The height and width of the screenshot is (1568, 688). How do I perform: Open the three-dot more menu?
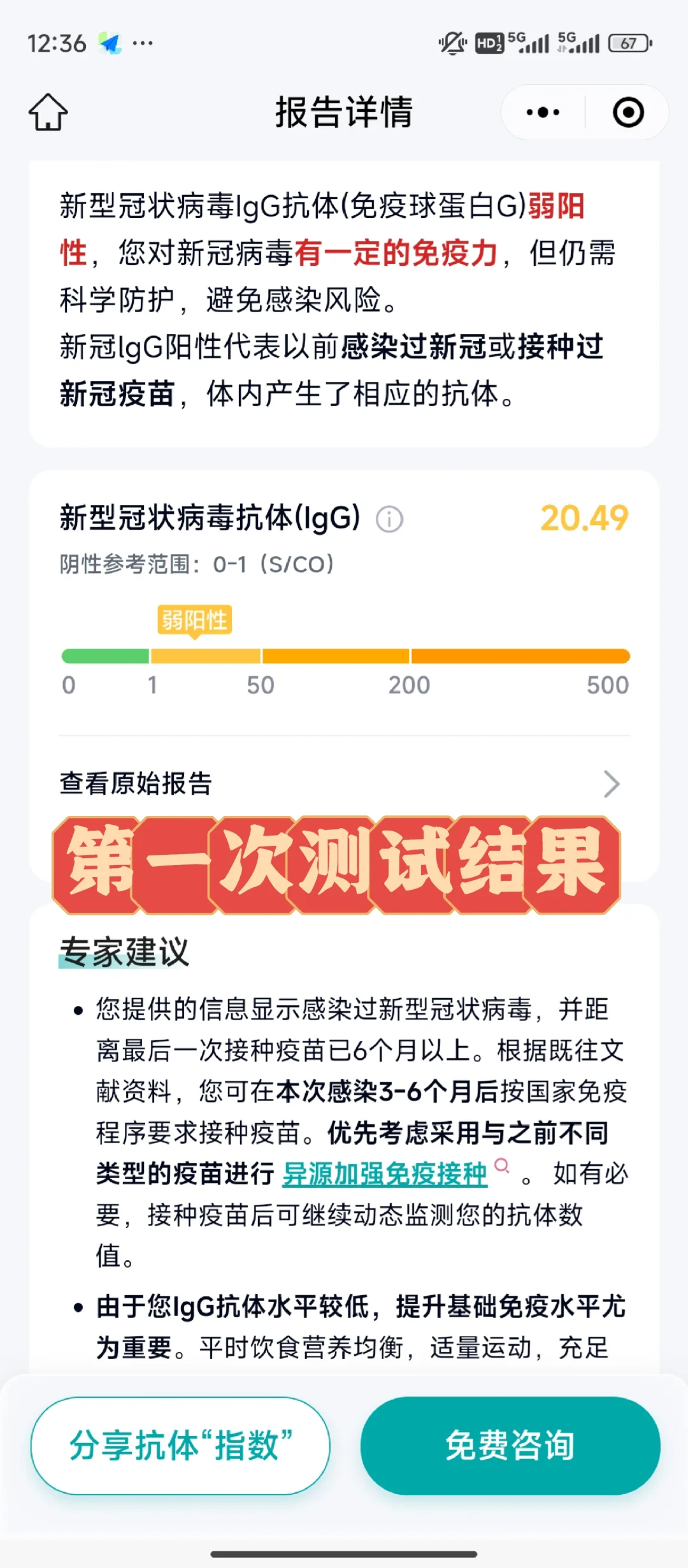click(x=543, y=113)
